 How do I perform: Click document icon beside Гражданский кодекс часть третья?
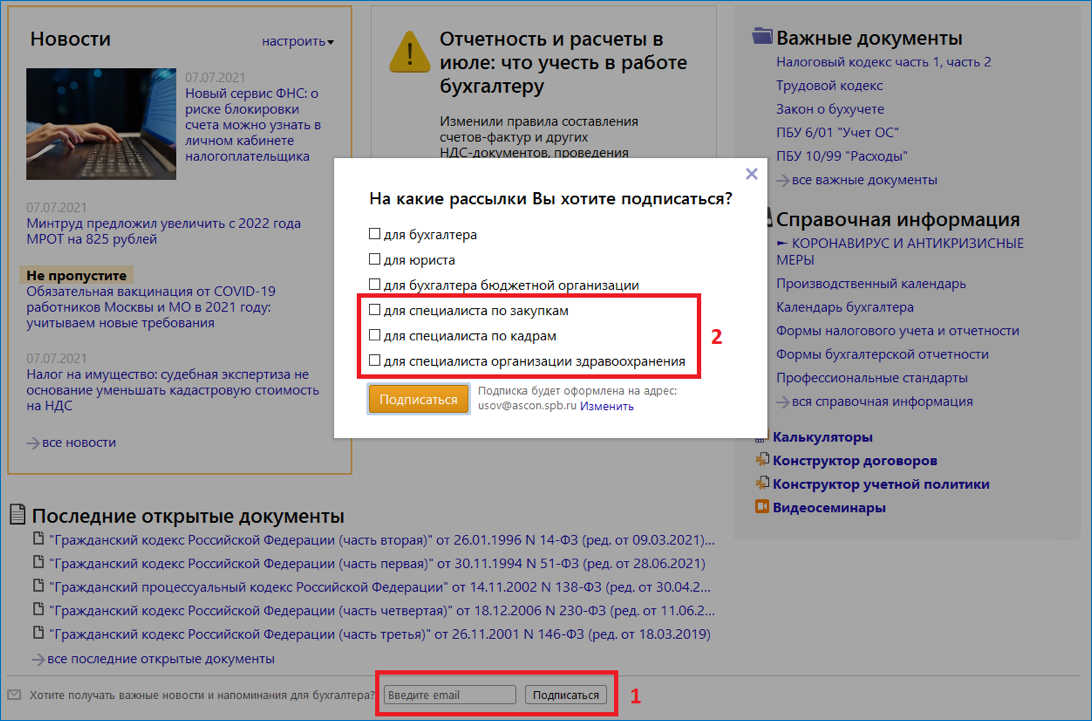39,633
